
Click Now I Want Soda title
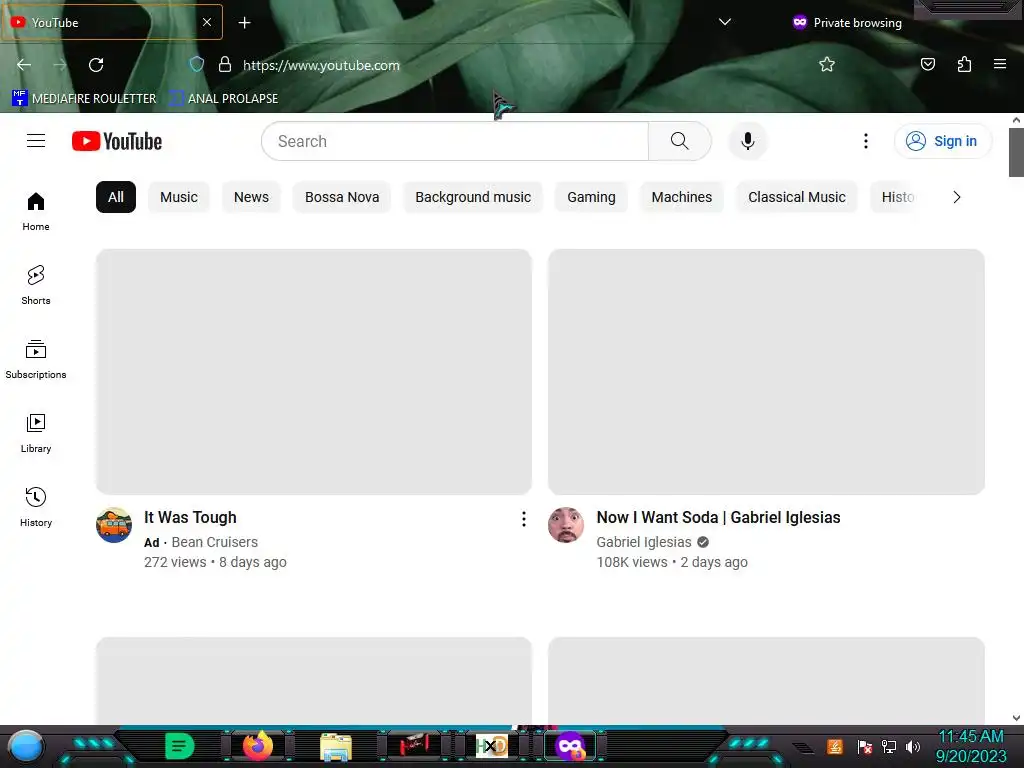pos(718,517)
